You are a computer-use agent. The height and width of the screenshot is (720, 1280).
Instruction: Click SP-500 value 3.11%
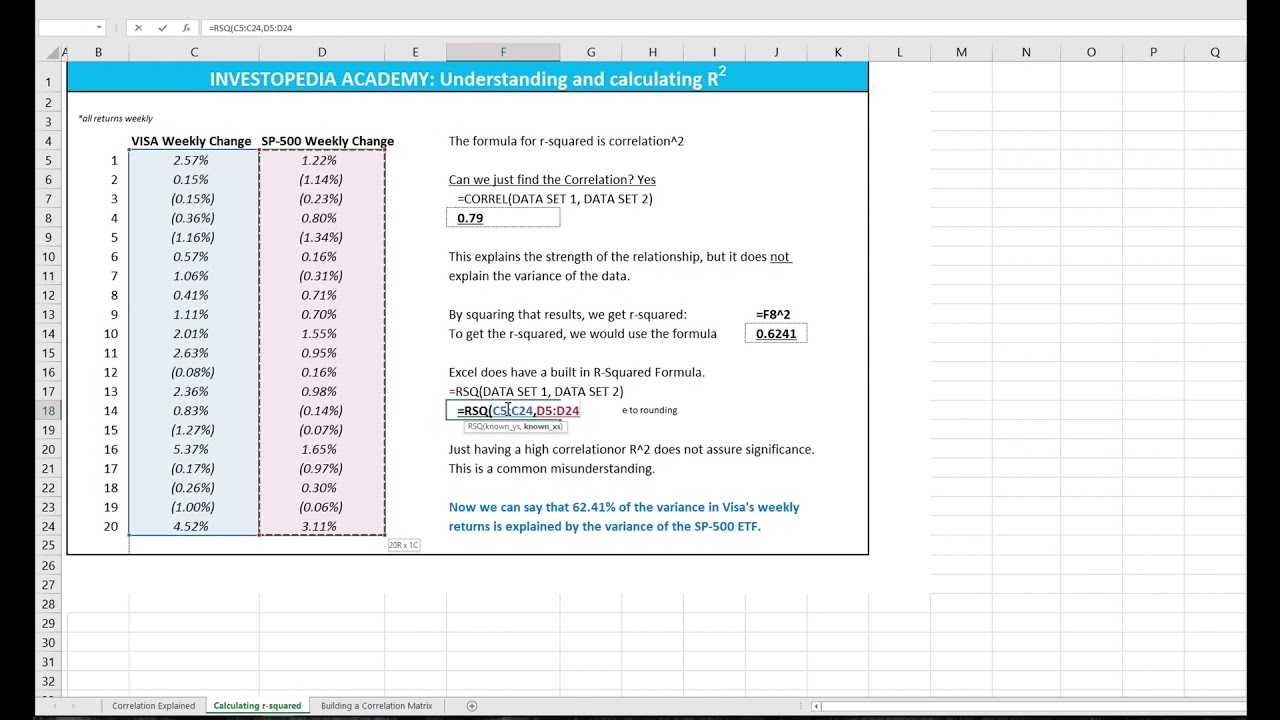pos(319,526)
